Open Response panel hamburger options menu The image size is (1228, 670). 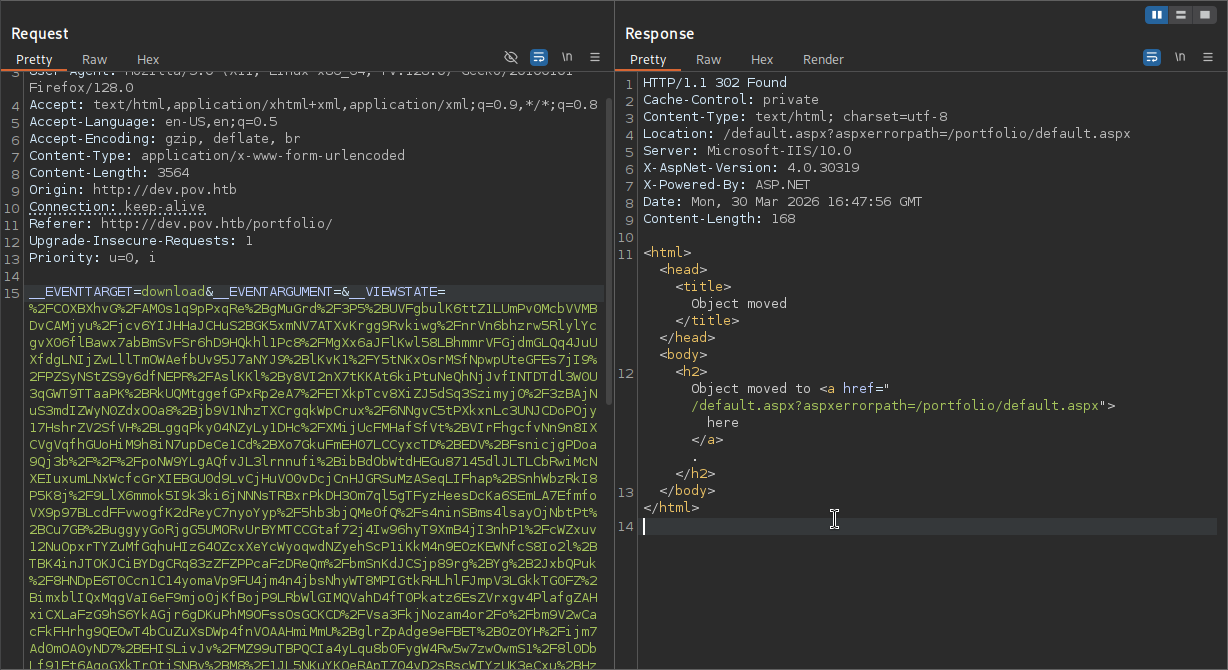pyautogui.click(x=1208, y=57)
